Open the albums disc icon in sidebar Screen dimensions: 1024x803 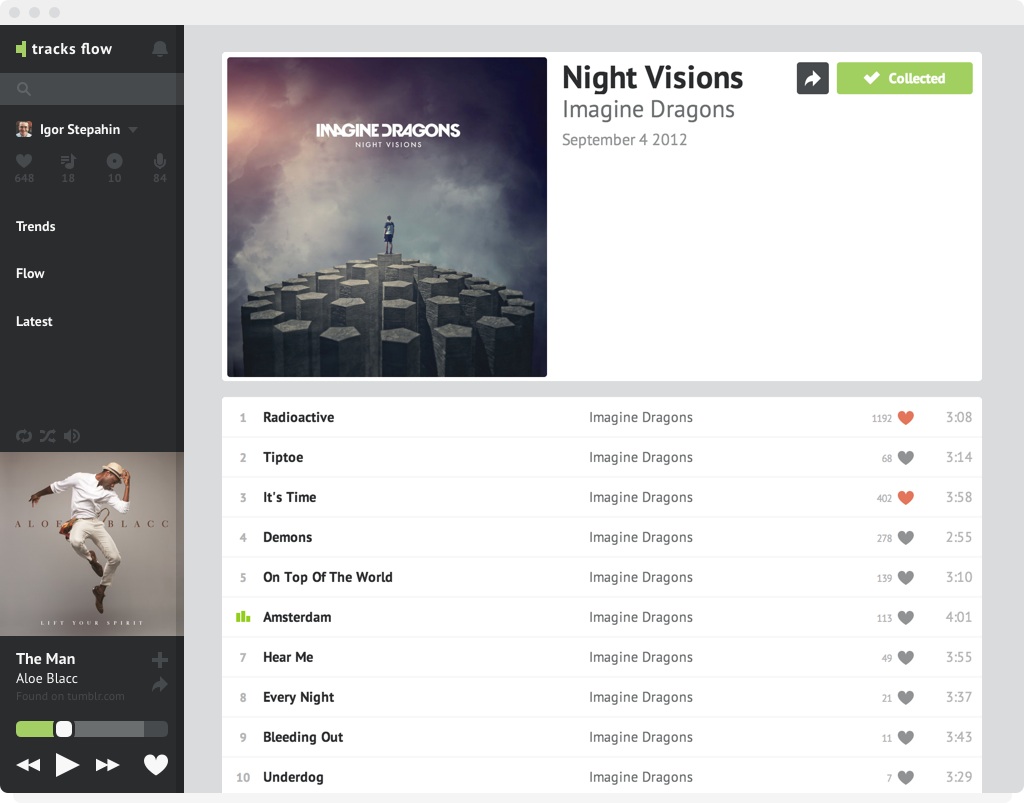[114, 161]
